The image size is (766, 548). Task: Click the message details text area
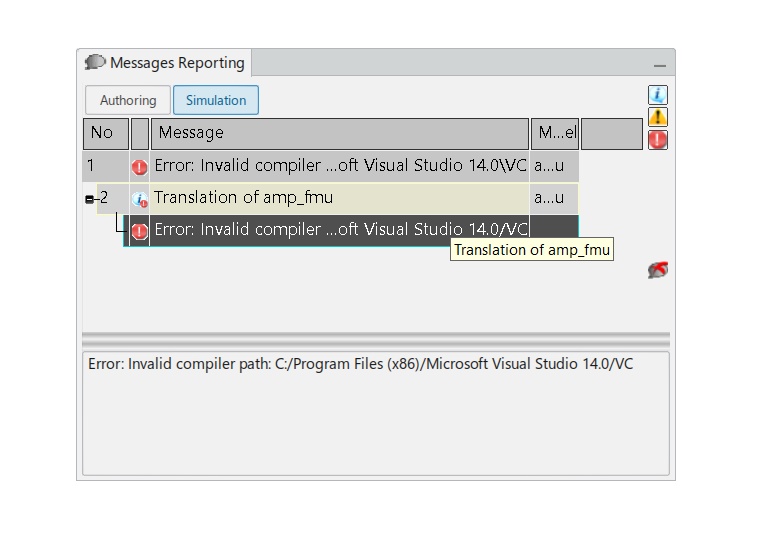375,420
